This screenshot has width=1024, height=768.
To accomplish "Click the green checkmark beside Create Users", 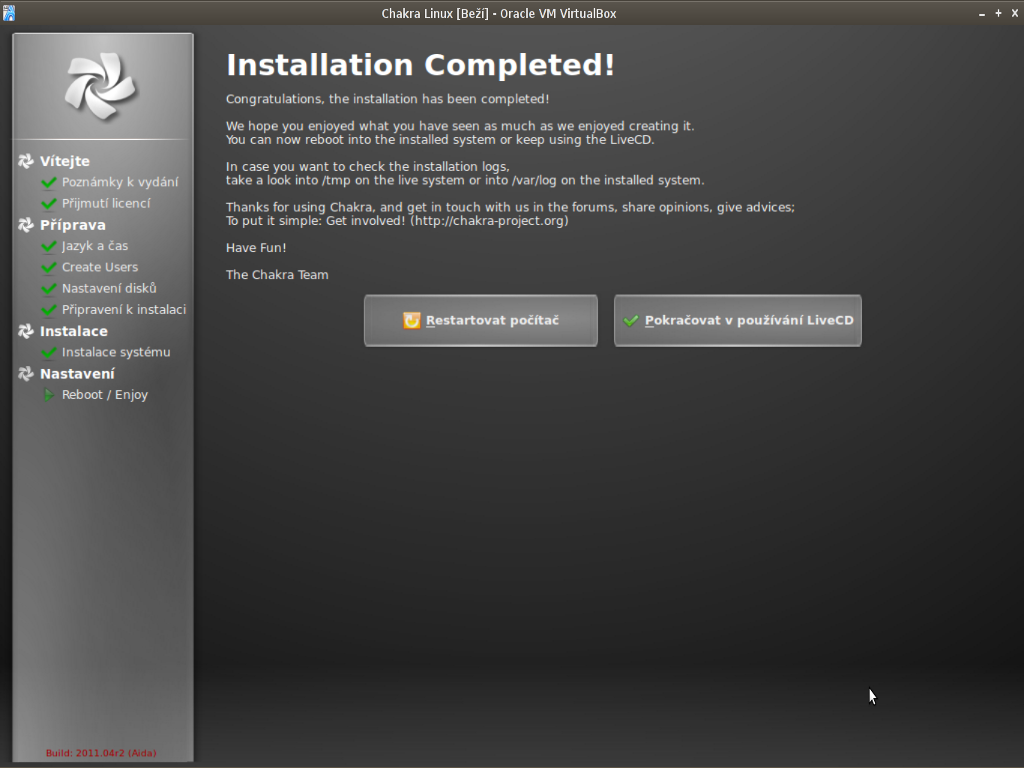I will point(49,268).
